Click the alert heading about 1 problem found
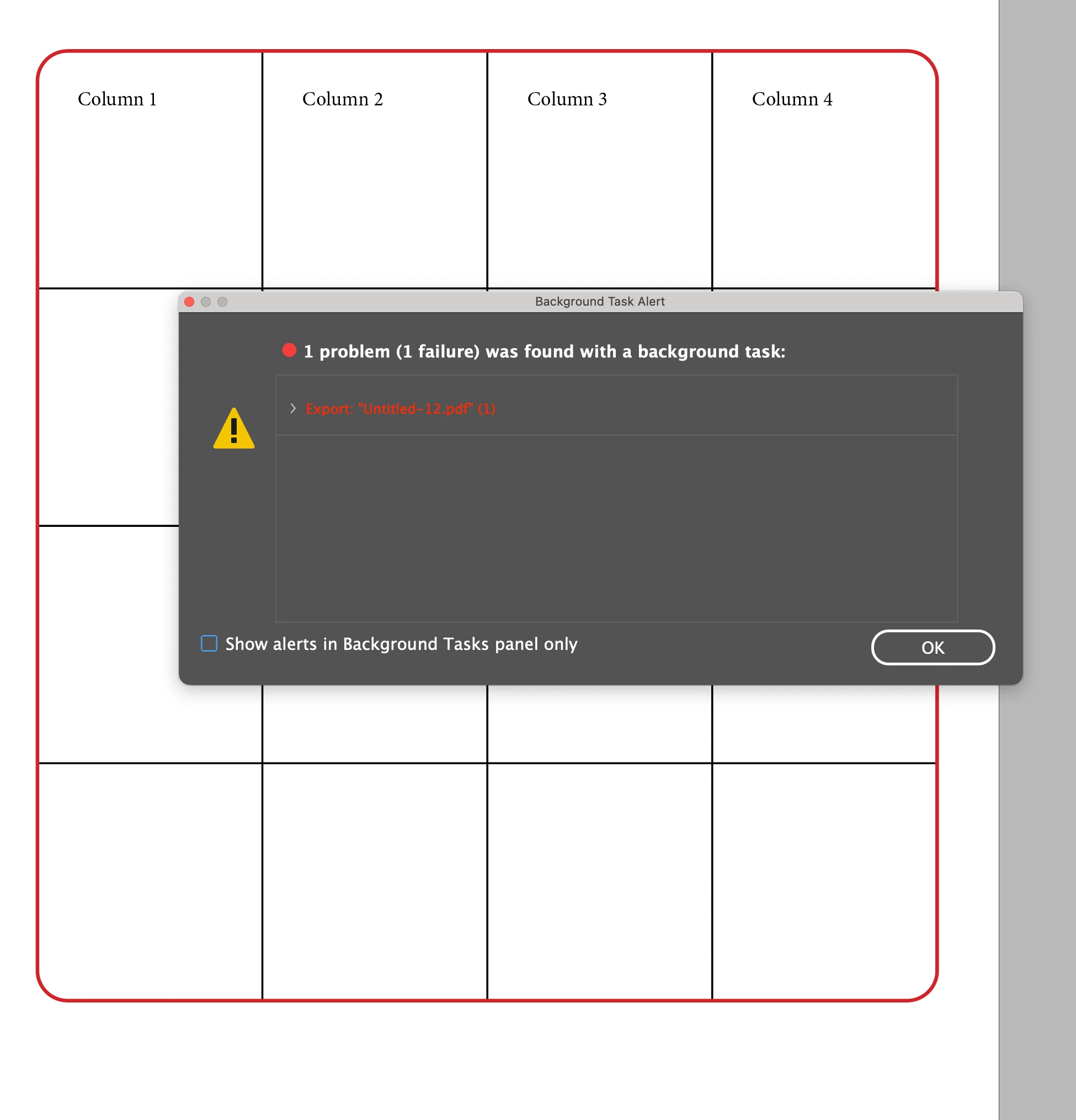 [x=544, y=351]
